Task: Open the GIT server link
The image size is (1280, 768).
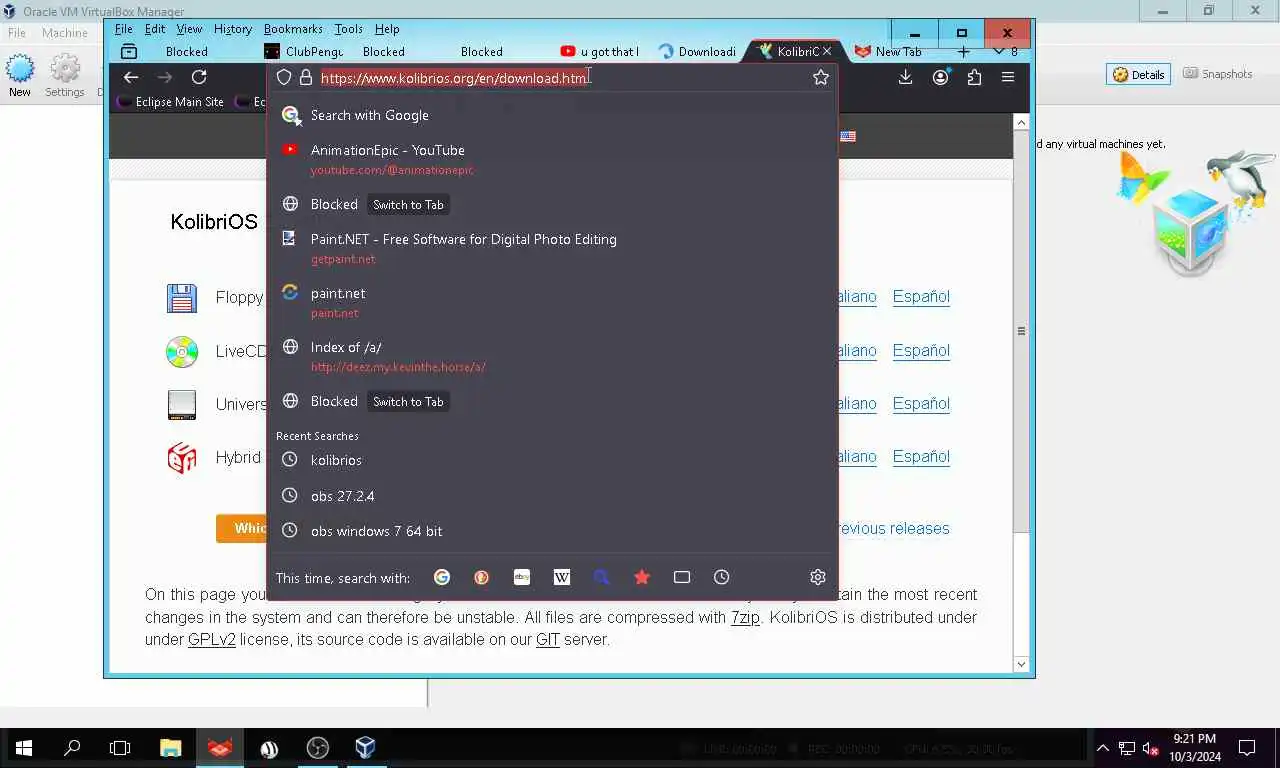Action: 548,639
